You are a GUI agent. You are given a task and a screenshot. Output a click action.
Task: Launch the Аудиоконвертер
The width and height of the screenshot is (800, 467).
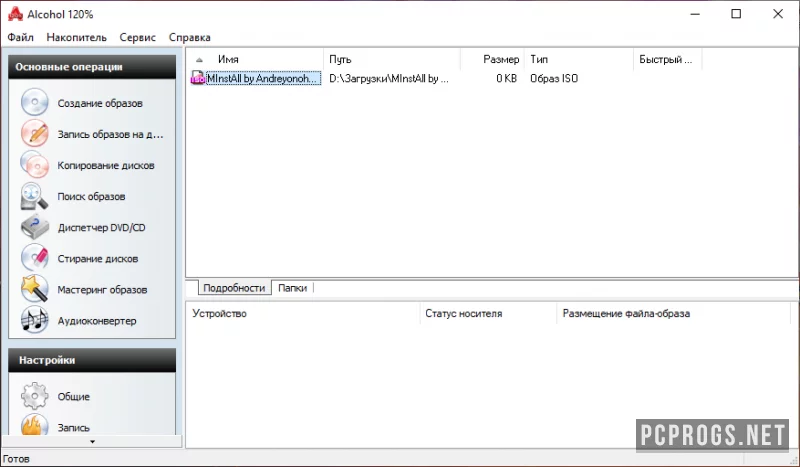[x=97, y=321]
